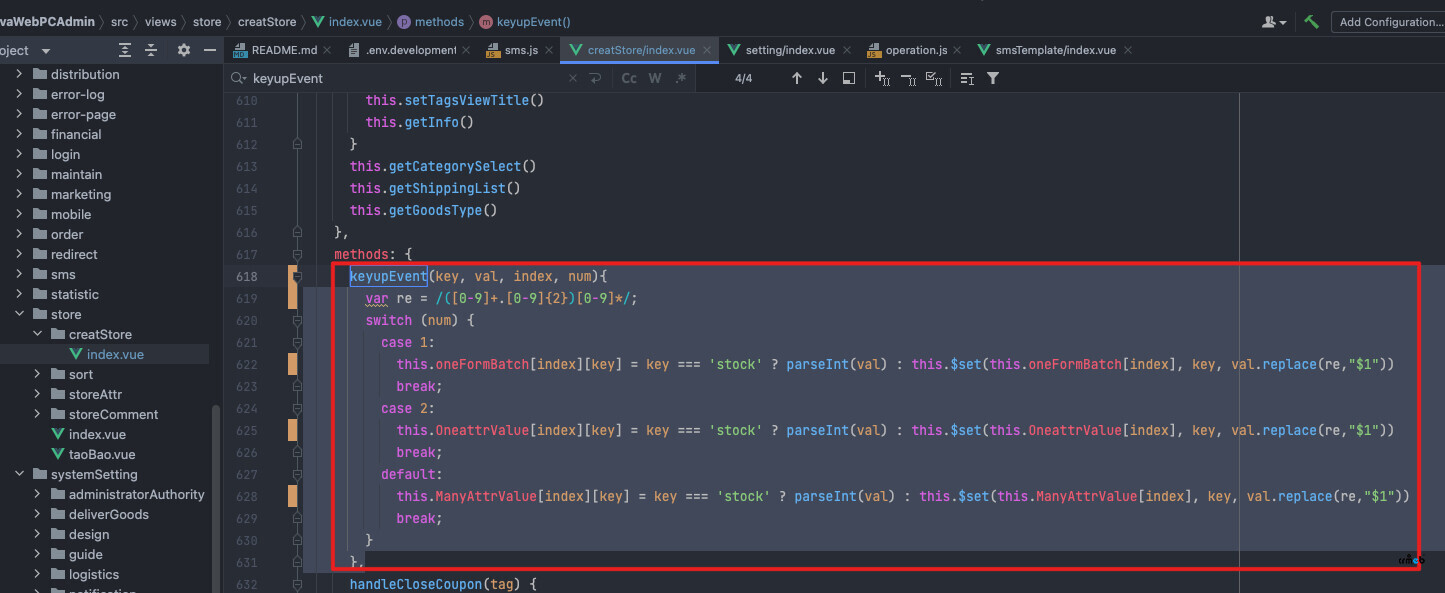1445x593 pixels.
Task: Close the README.md tab
Action: 329,50
